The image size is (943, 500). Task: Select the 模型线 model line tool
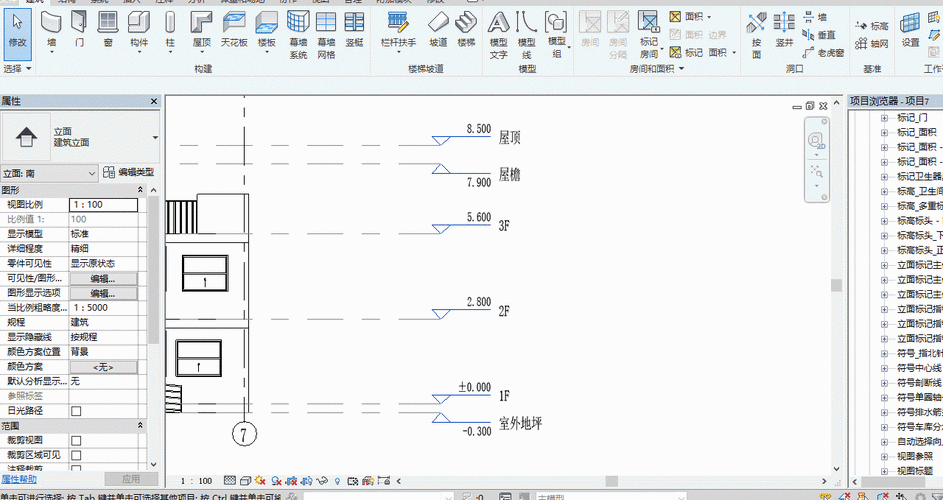pos(527,35)
